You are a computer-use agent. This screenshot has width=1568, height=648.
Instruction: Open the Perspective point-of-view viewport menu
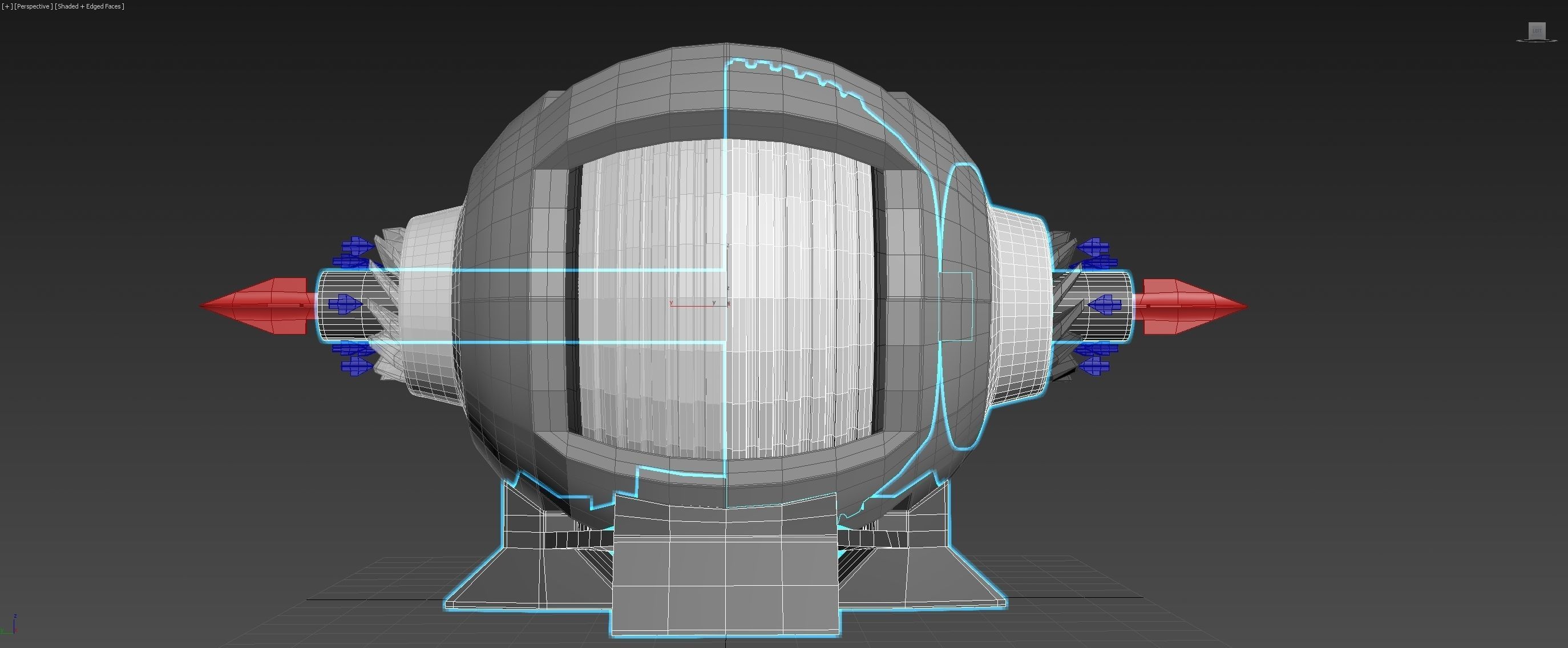(33, 6)
